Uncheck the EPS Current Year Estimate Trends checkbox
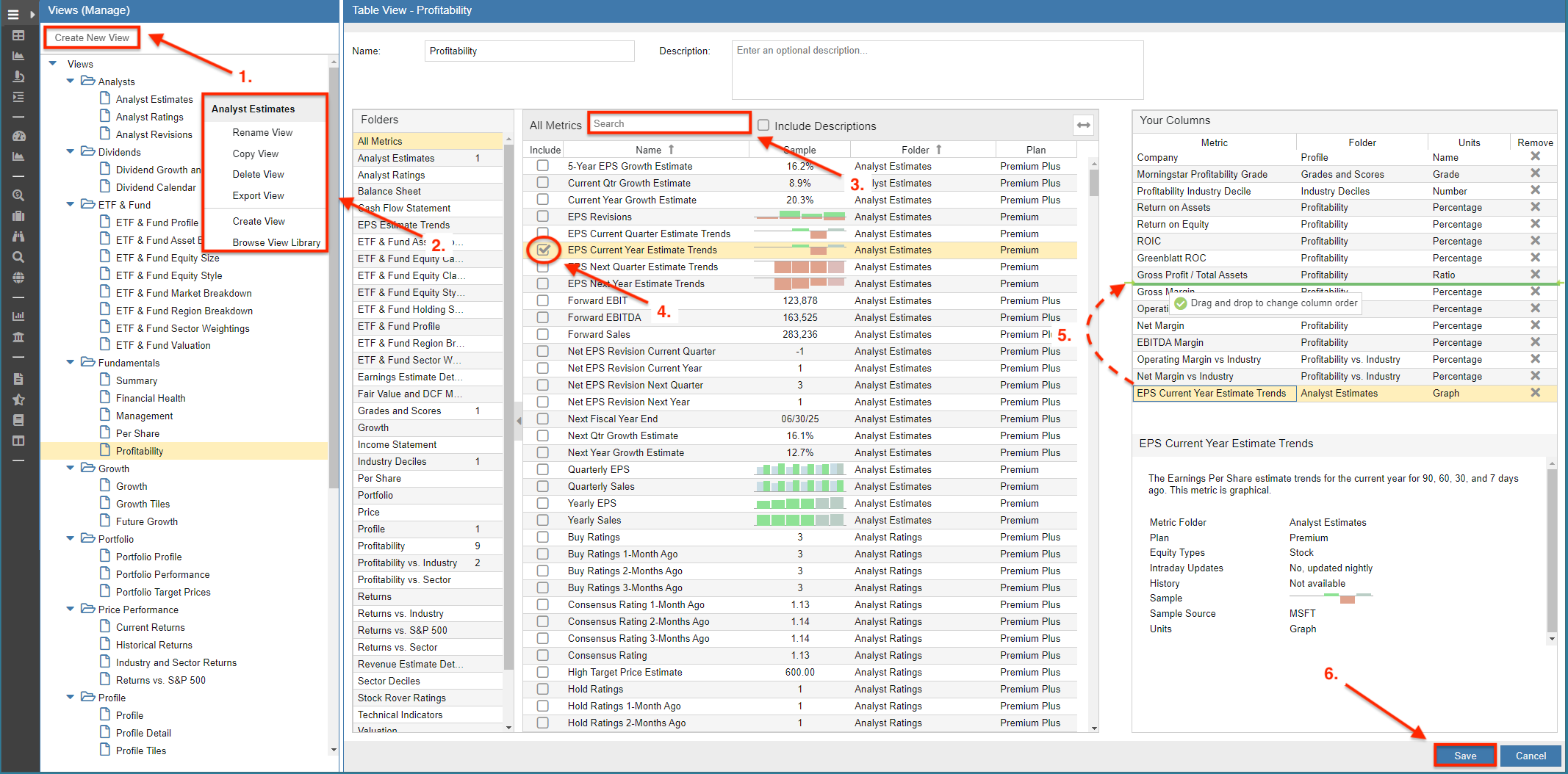Screen dimensions: 1568x774 [543, 250]
